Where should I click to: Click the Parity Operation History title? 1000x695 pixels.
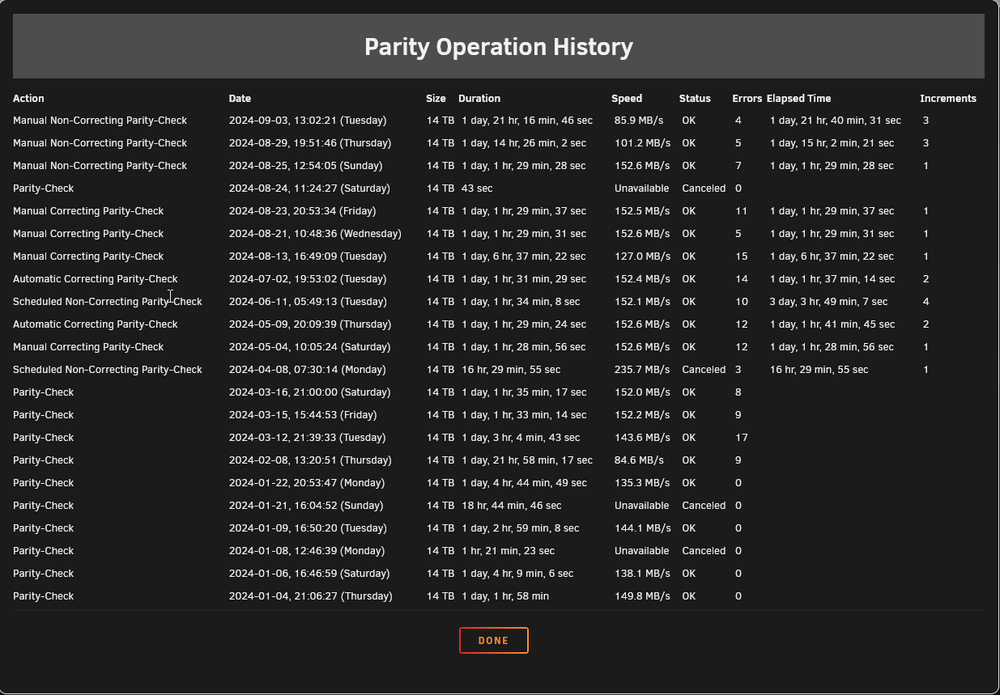(x=499, y=47)
